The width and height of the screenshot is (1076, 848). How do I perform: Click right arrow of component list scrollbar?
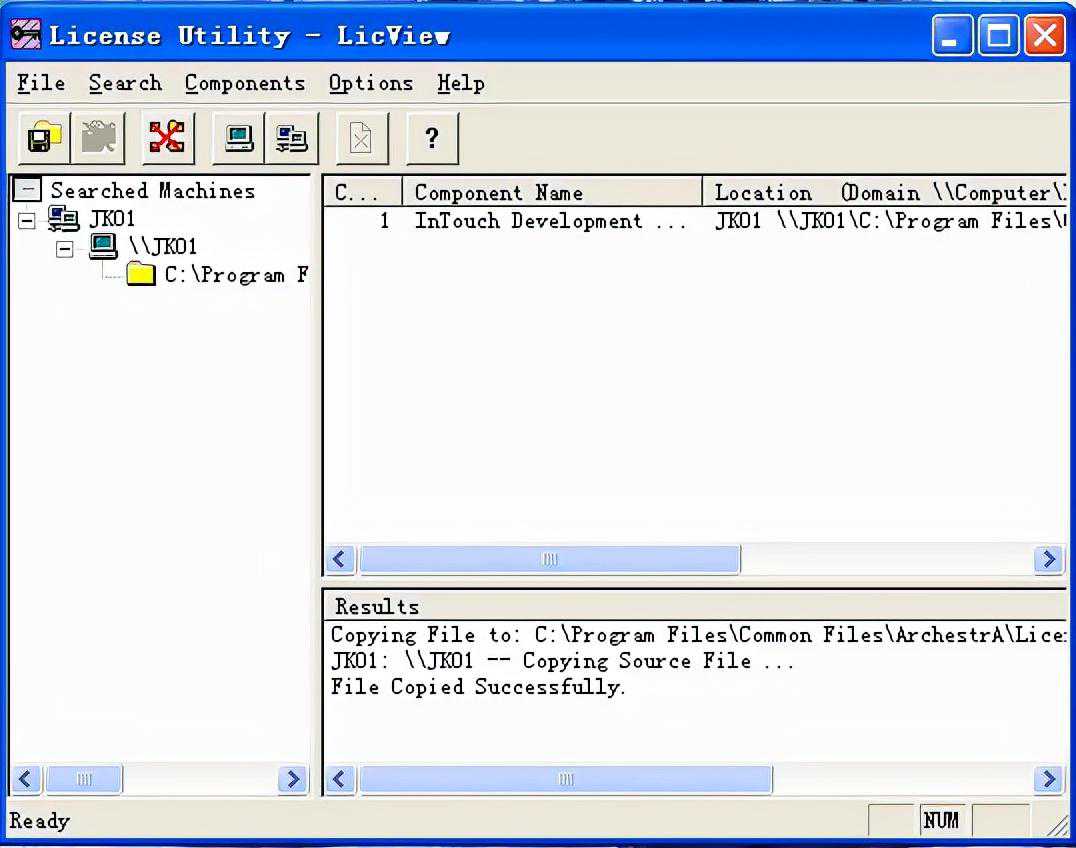[1048, 559]
